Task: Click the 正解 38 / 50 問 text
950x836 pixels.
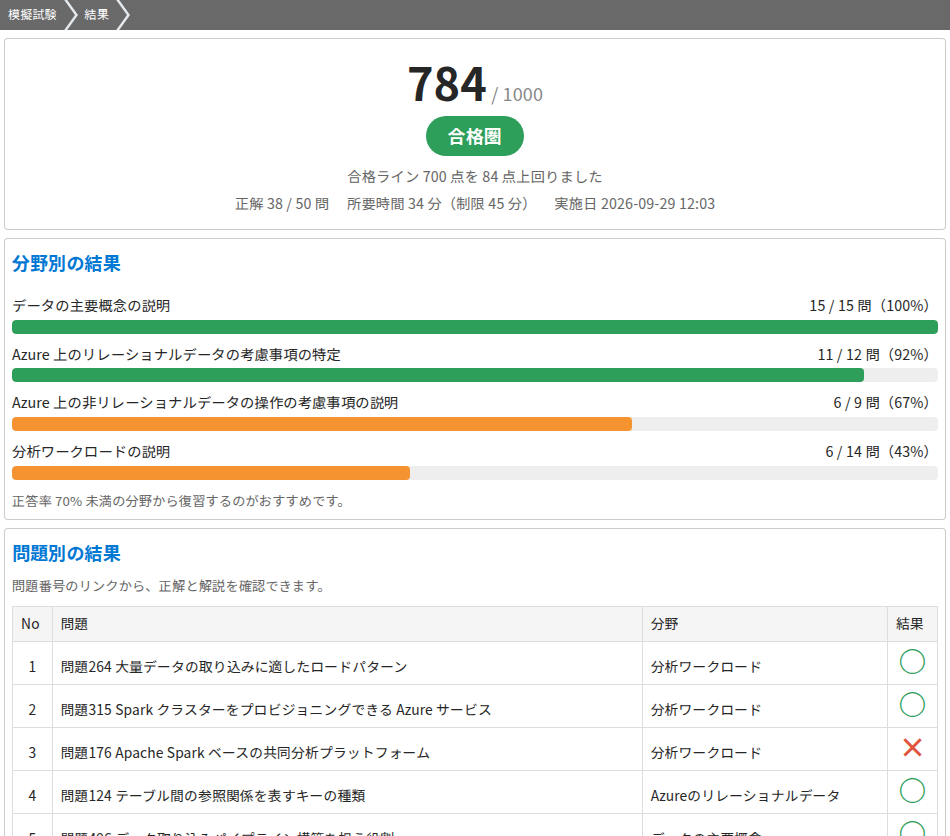Action: (282, 204)
